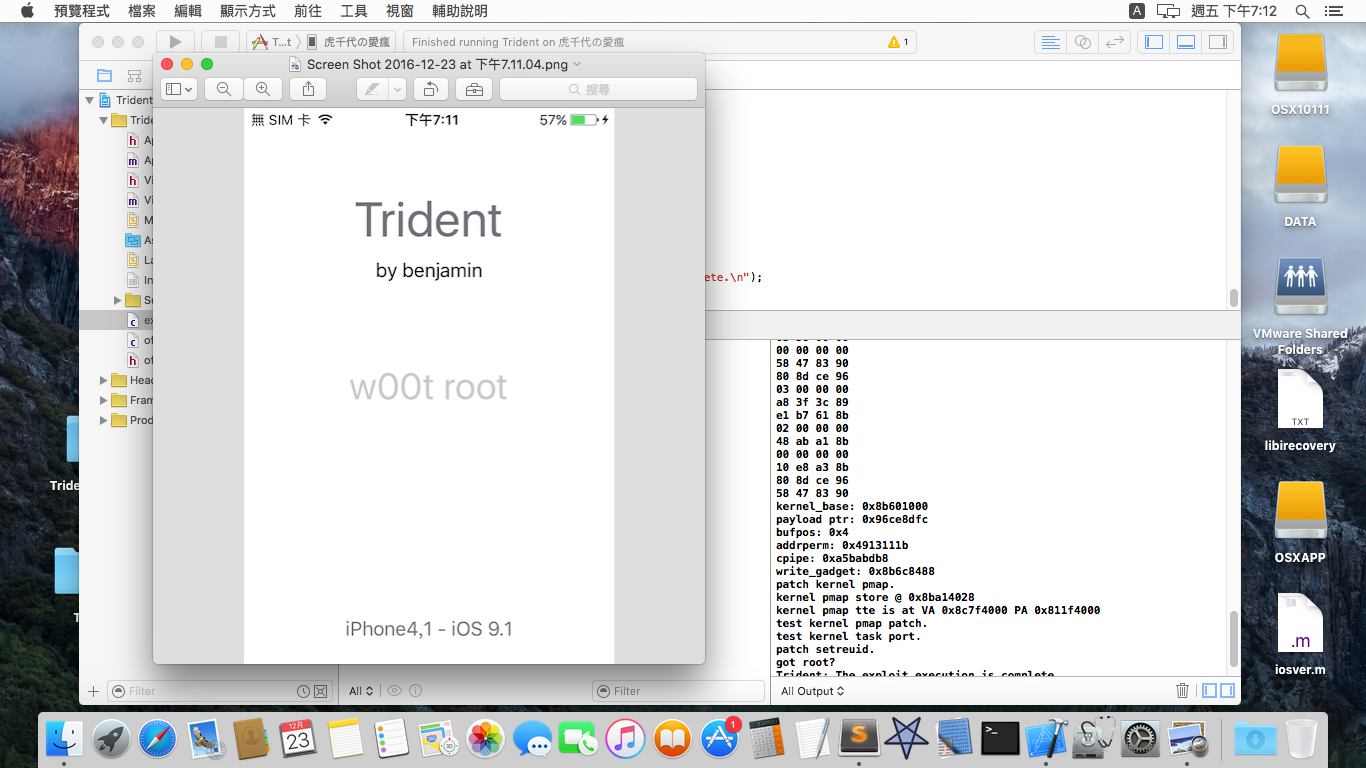Toggle the console pane visibility
This screenshot has height=768, width=1366.
click(x=1227, y=691)
